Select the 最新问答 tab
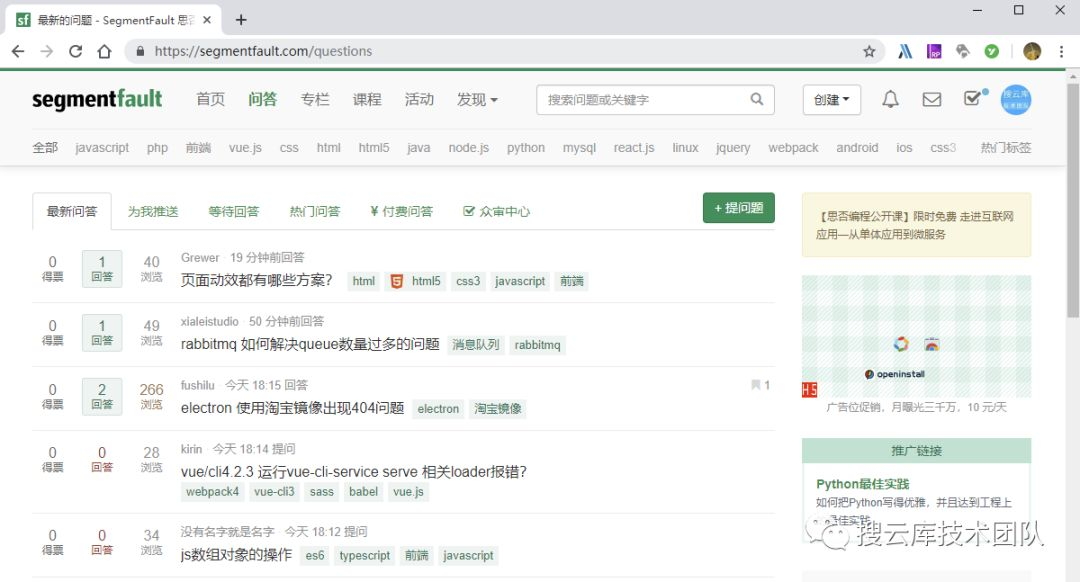 (x=72, y=211)
